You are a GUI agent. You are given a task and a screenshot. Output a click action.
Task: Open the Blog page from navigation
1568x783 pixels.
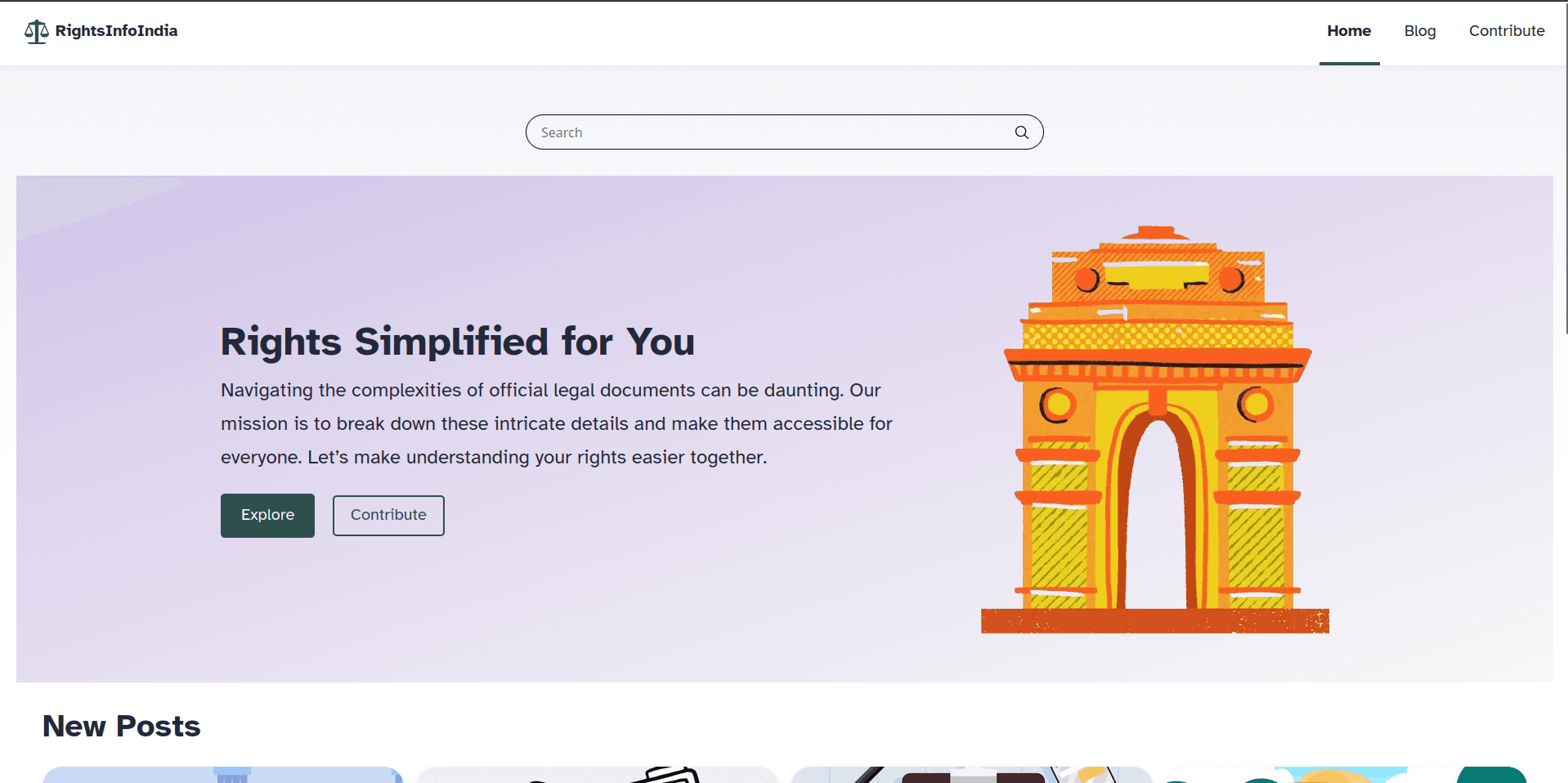pos(1420,31)
